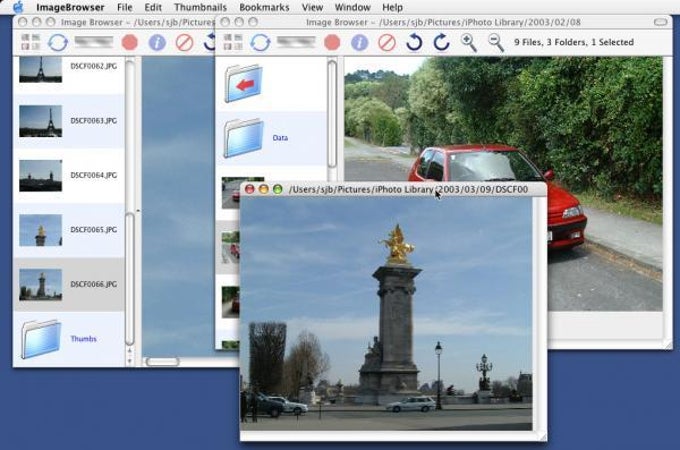Click the DSCF0066.JPG file name
680x450 pixels.
[x=93, y=284]
